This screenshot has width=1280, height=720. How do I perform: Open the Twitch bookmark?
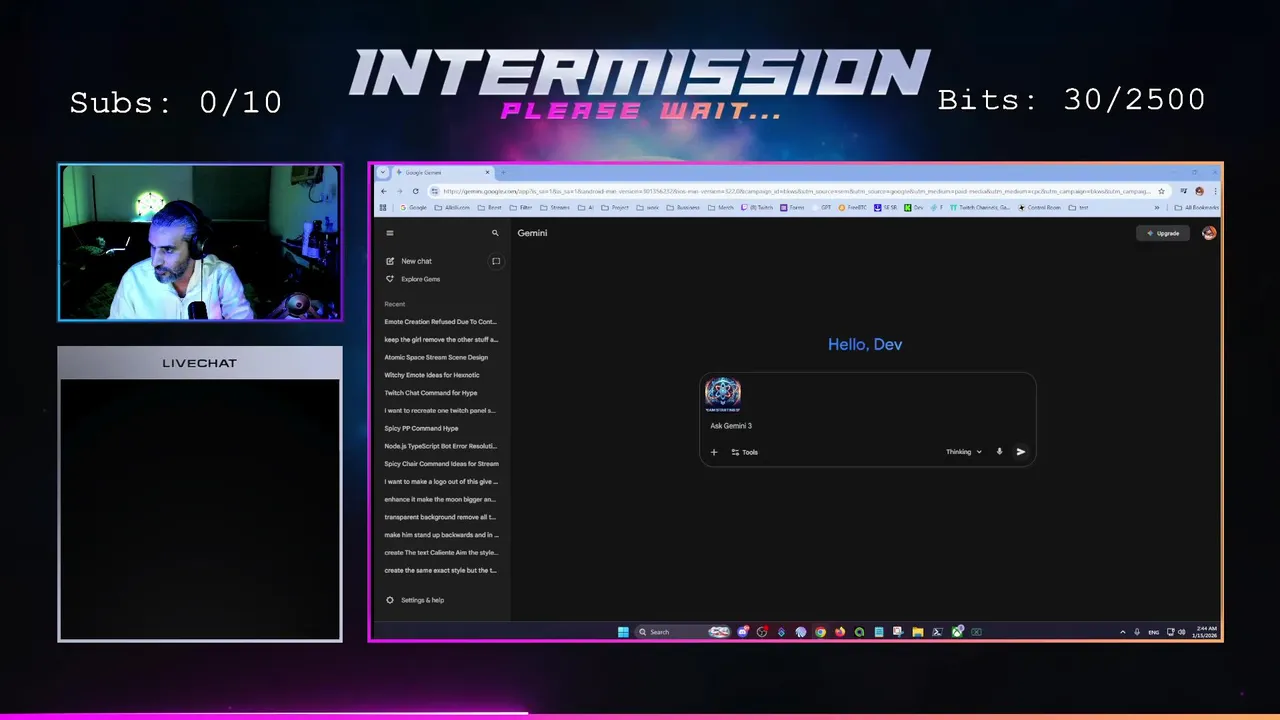point(759,207)
